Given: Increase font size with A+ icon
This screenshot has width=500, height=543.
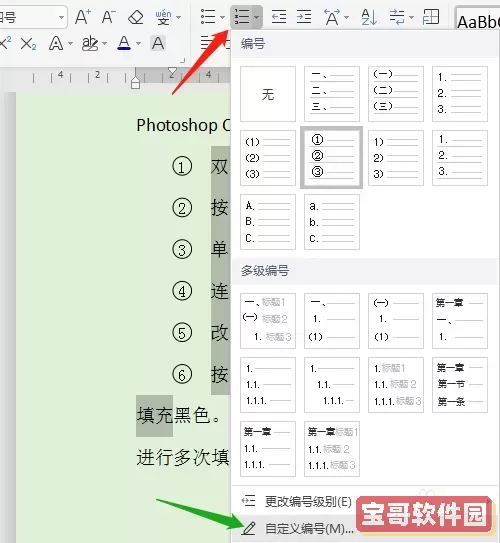Looking at the screenshot, I should point(83,17).
